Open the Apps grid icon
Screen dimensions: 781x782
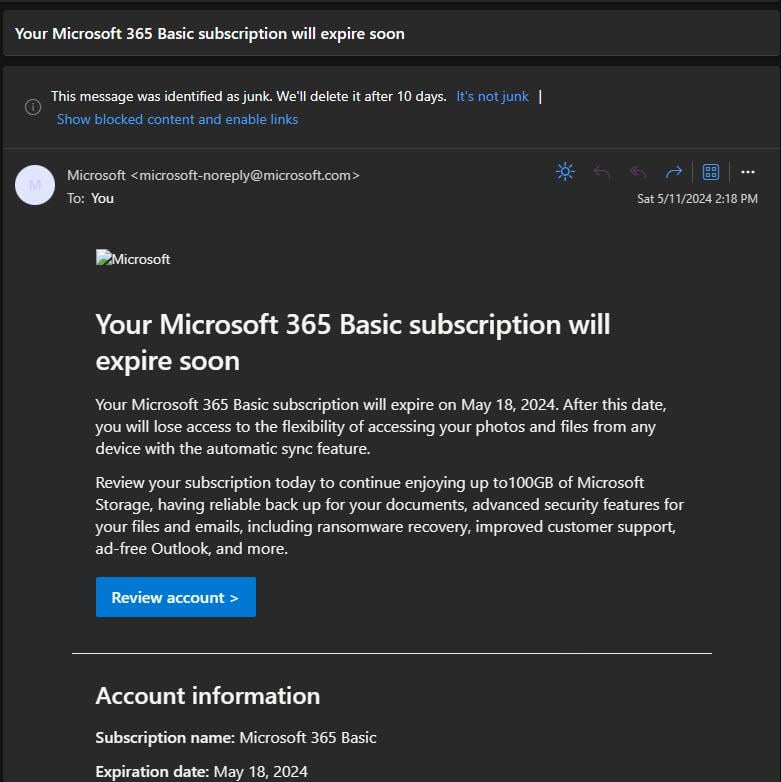pos(711,172)
